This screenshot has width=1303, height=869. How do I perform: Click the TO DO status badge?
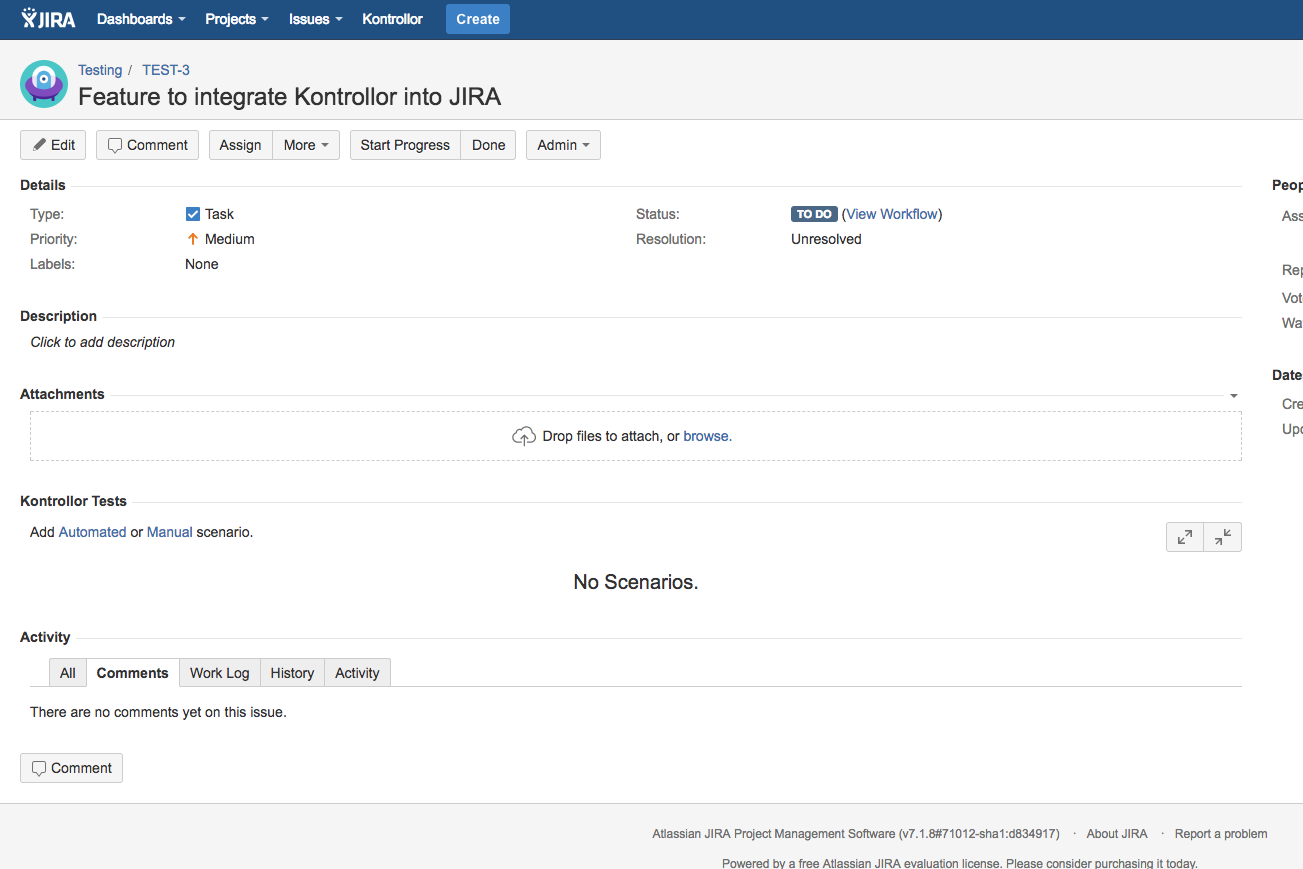click(x=814, y=214)
